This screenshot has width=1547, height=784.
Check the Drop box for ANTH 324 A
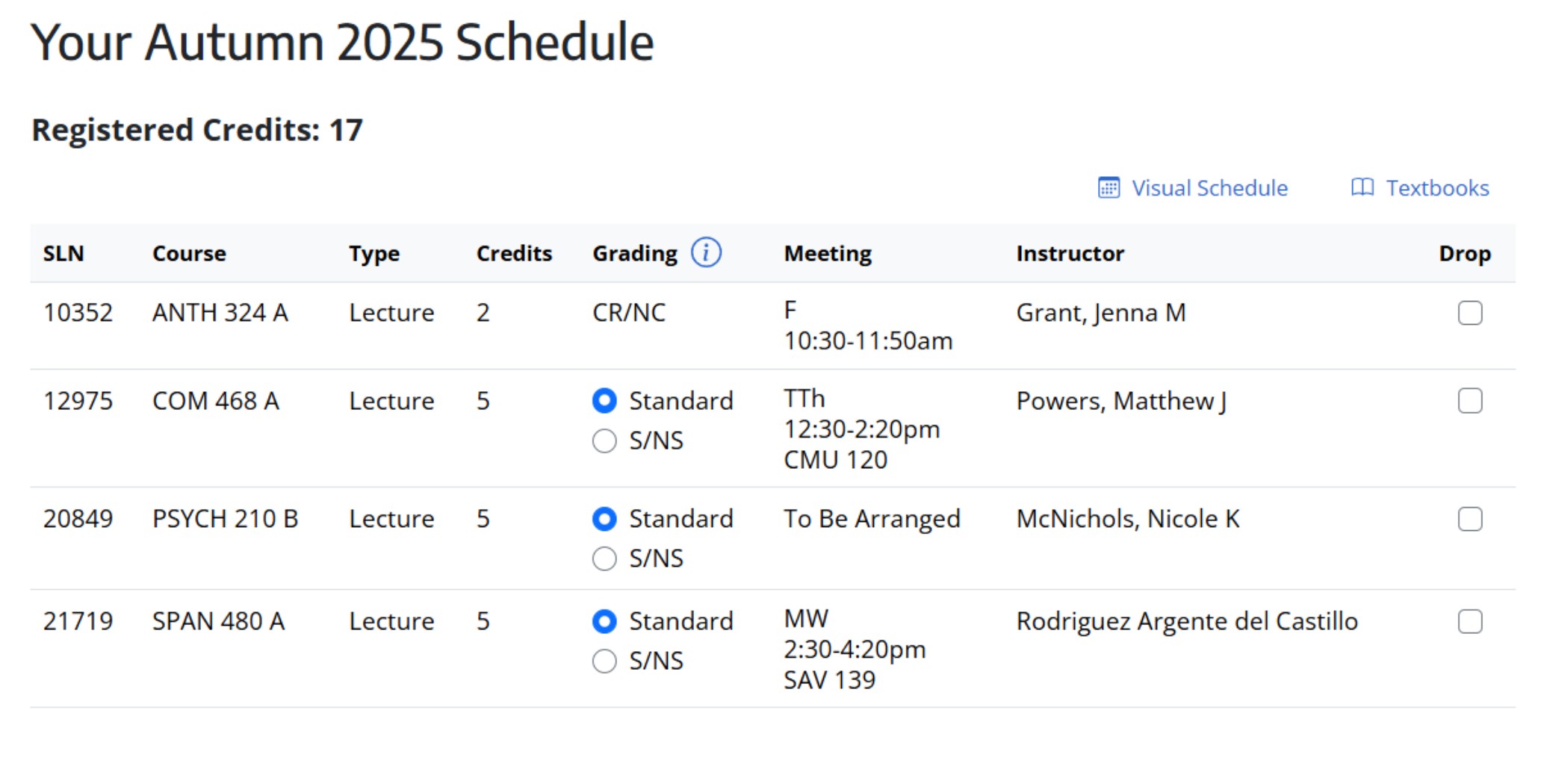(x=1470, y=313)
